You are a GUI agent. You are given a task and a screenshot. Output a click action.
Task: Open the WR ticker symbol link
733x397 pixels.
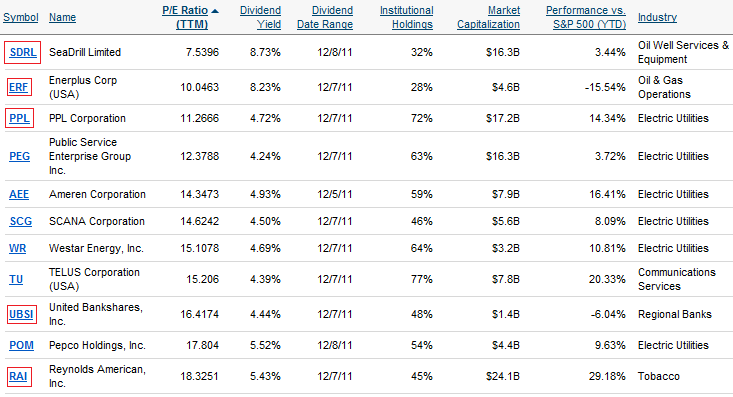[18, 248]
